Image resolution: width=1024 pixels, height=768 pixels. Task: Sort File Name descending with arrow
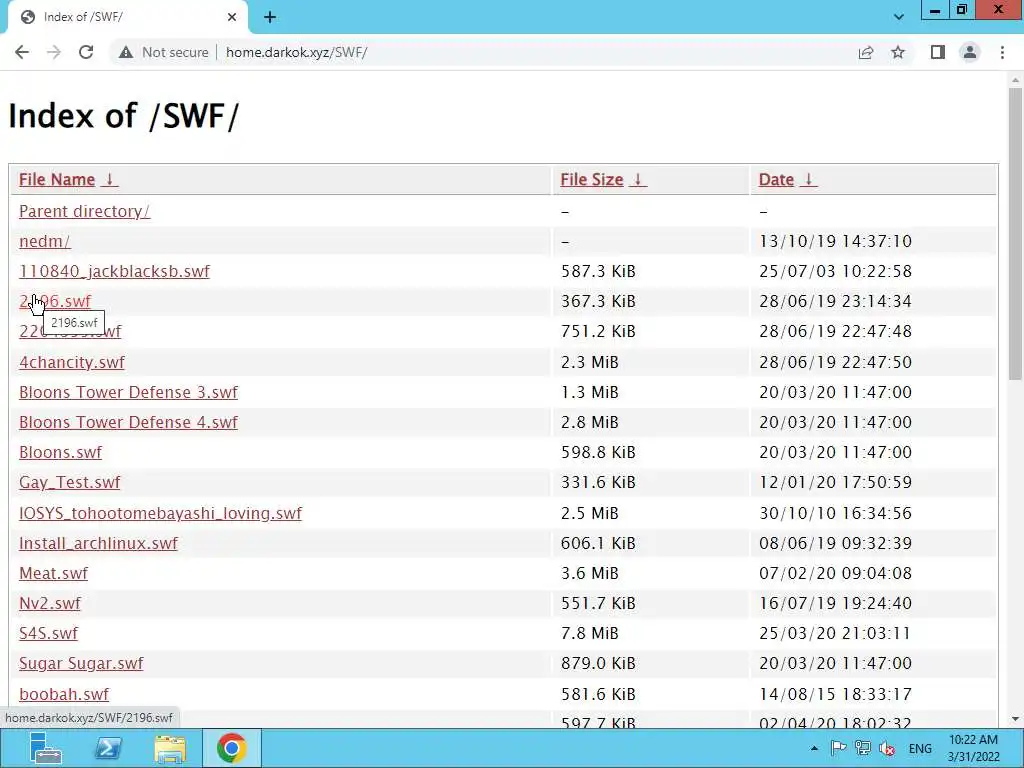[110, 180]
